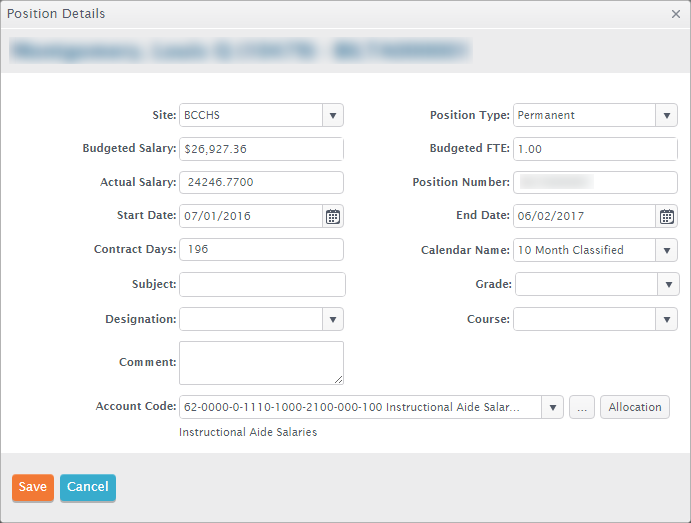The width and height of the screenshot is (691, 523).
Task: Click the Subject text field
Action: [x=261, y=285]
